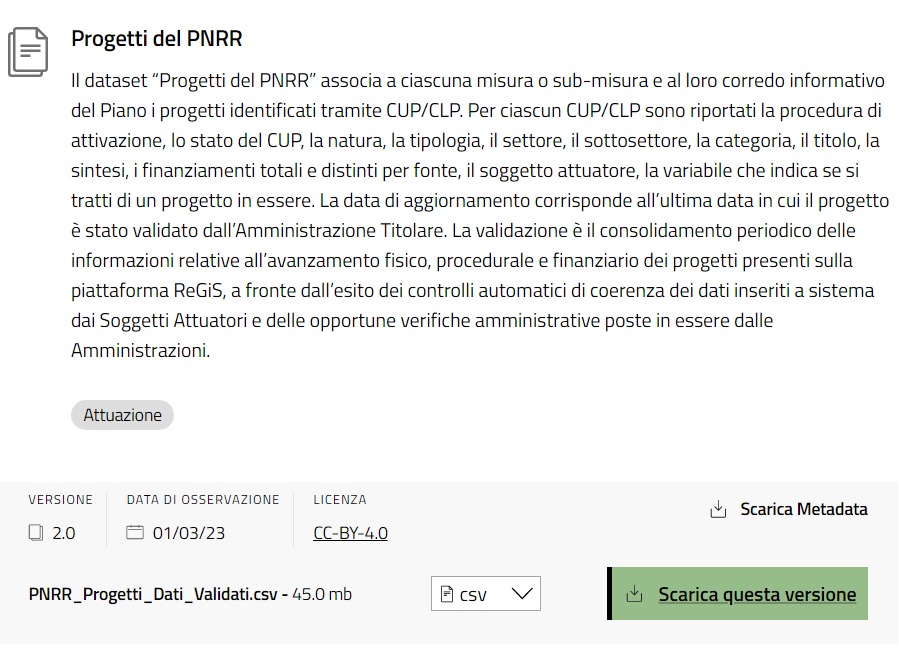Click the calendar icon beside 01/03/23
This screenshot has width=899, height=666.
135,532
